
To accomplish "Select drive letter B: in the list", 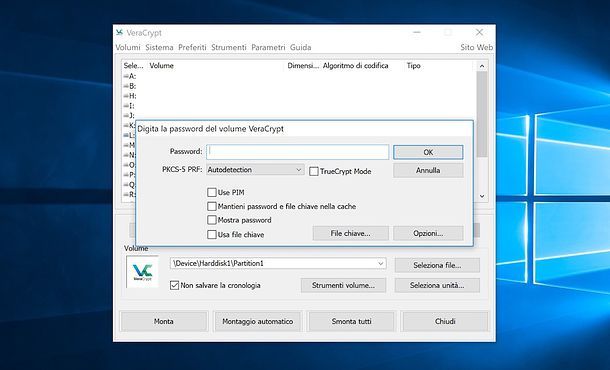I will point(130,86).
